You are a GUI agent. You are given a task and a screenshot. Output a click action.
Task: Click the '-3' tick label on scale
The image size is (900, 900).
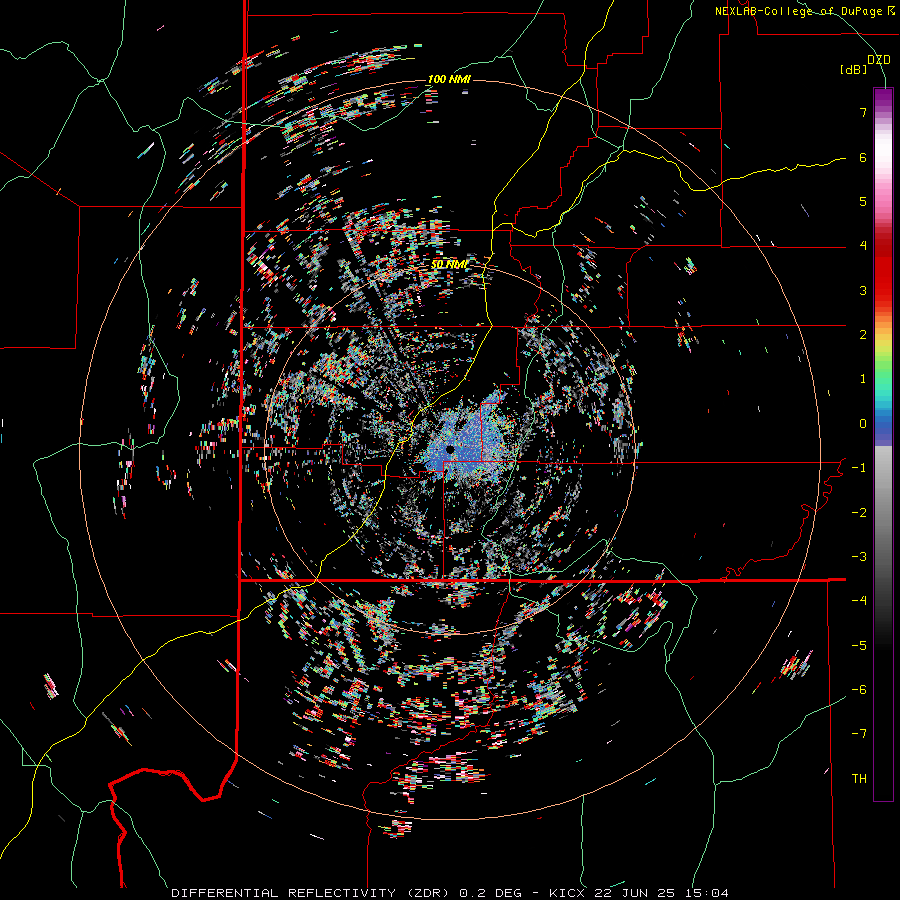(x=859, y=557)
